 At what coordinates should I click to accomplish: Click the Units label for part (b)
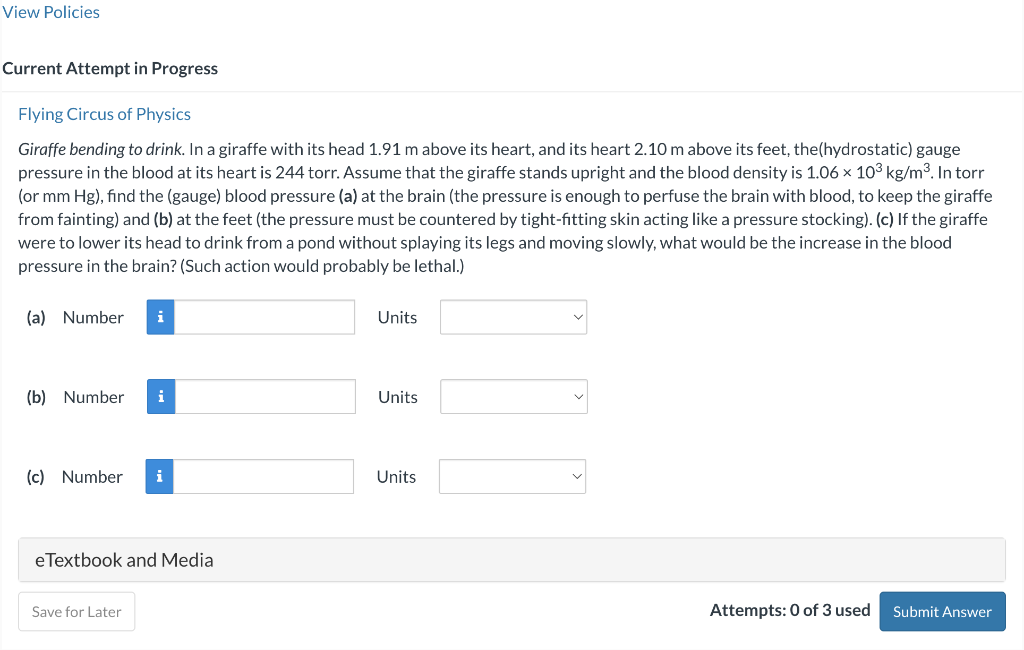pos(397,397)
